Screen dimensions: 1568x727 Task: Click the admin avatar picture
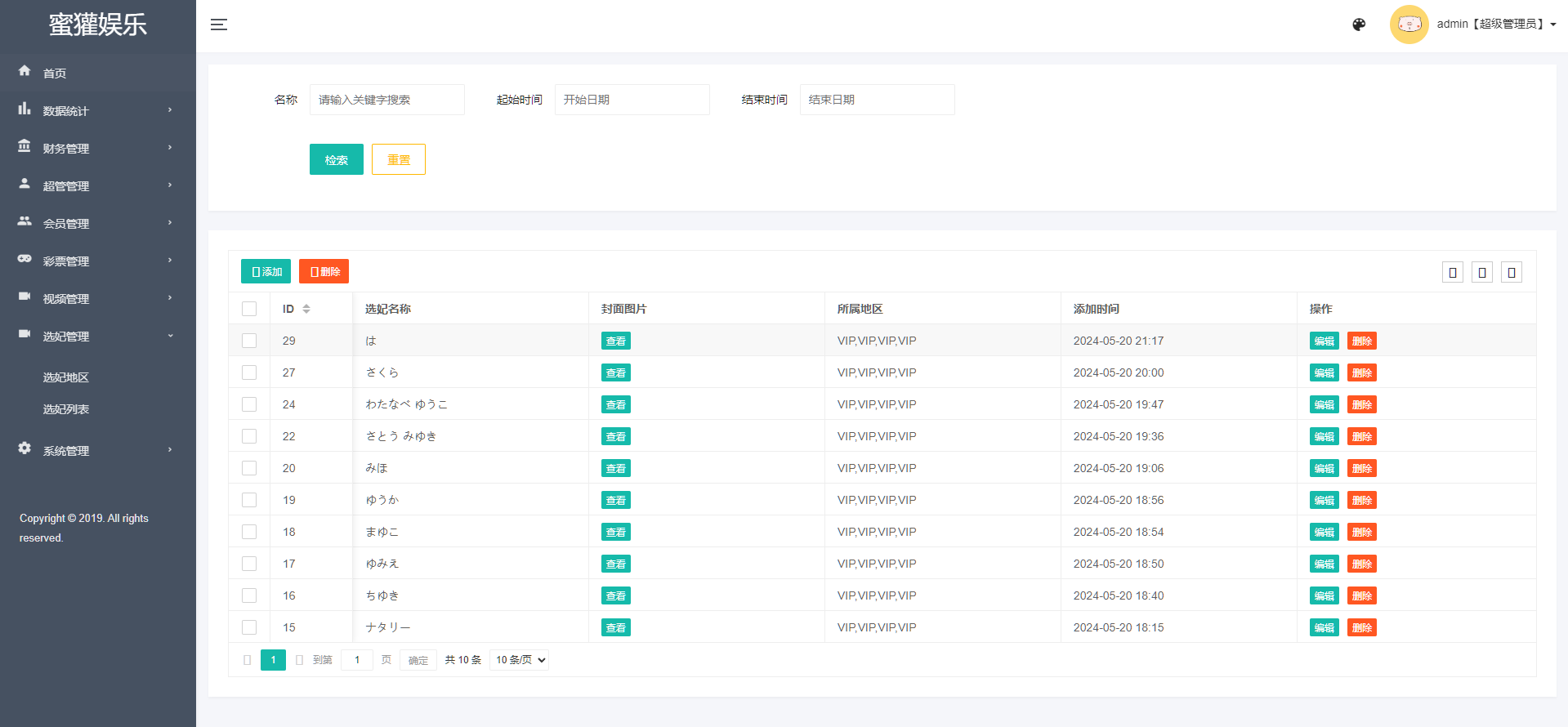(1409, 25)
